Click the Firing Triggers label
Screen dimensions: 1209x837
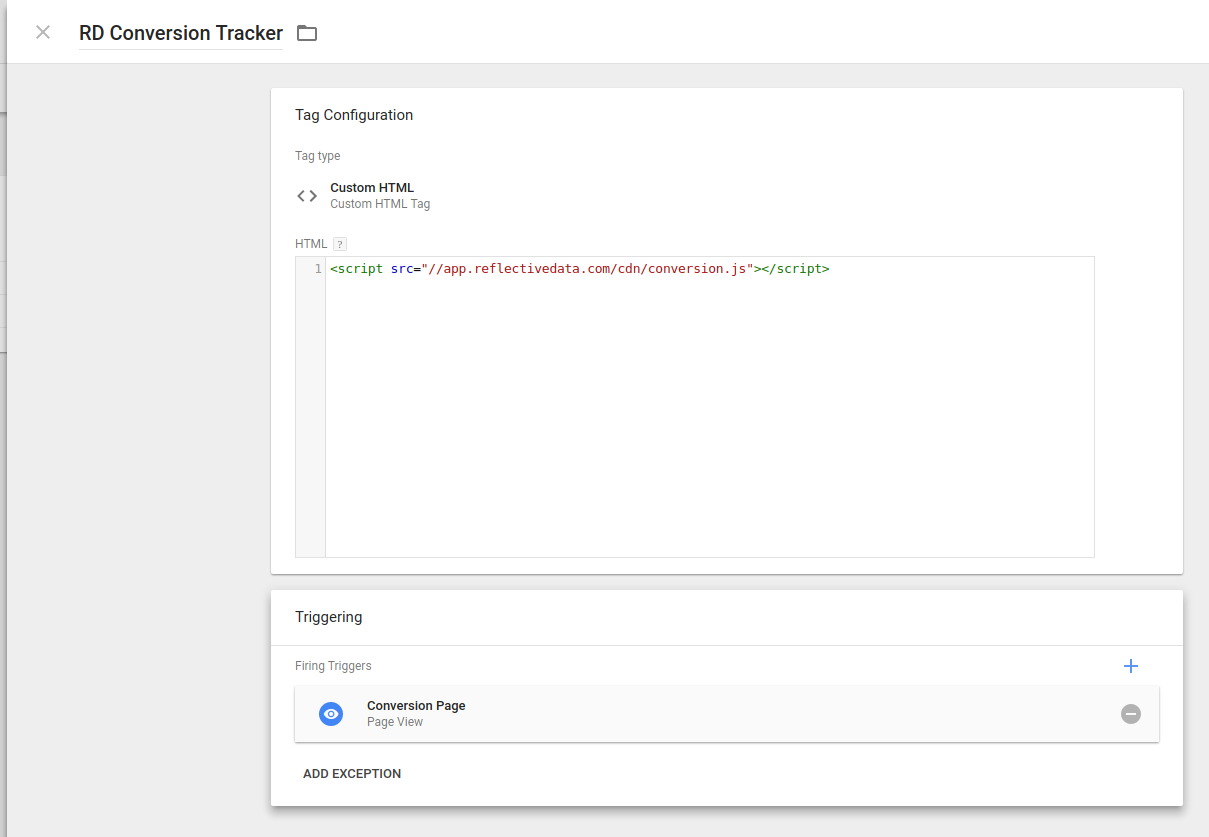(333, 666)
